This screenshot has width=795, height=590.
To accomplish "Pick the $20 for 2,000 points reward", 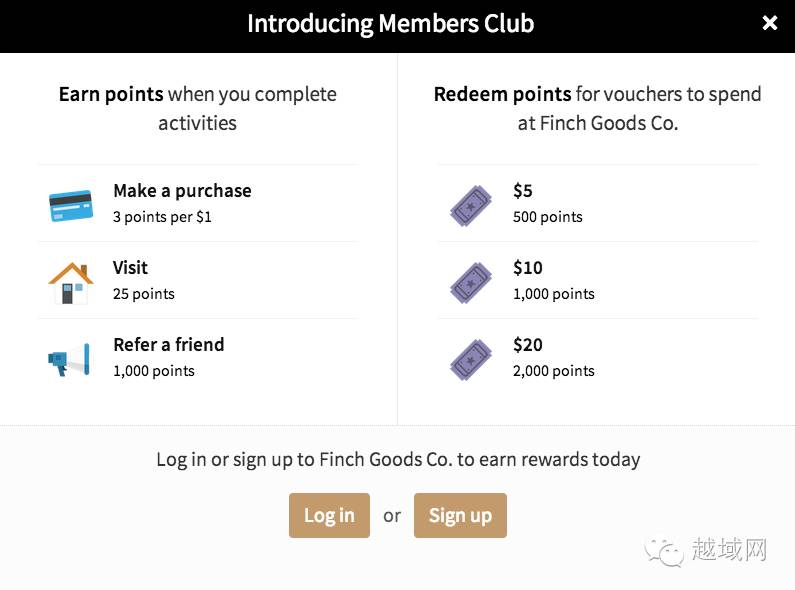I will tap(553, 358).
